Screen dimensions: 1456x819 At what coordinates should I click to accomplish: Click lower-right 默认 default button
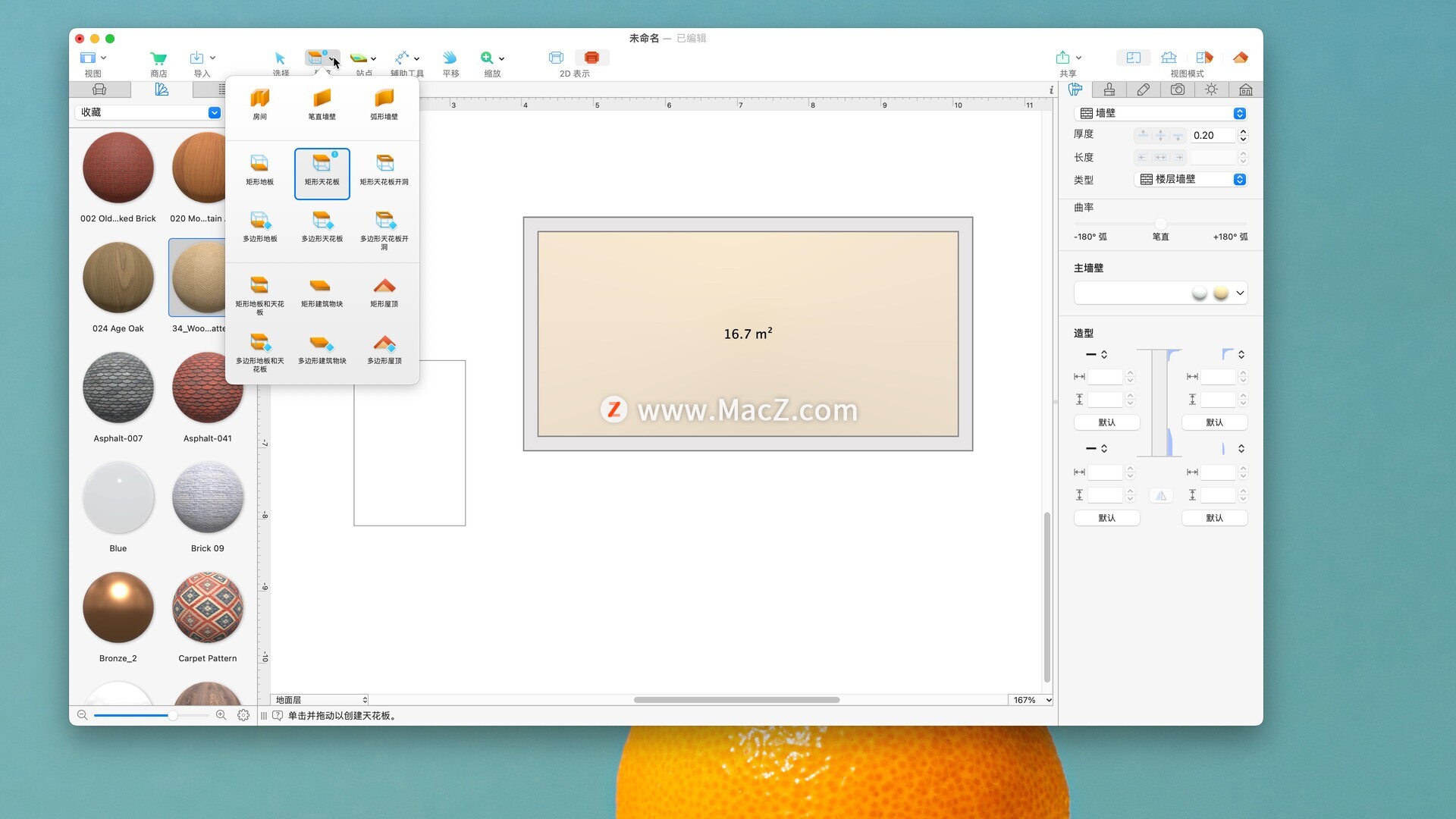[1215, 518]
